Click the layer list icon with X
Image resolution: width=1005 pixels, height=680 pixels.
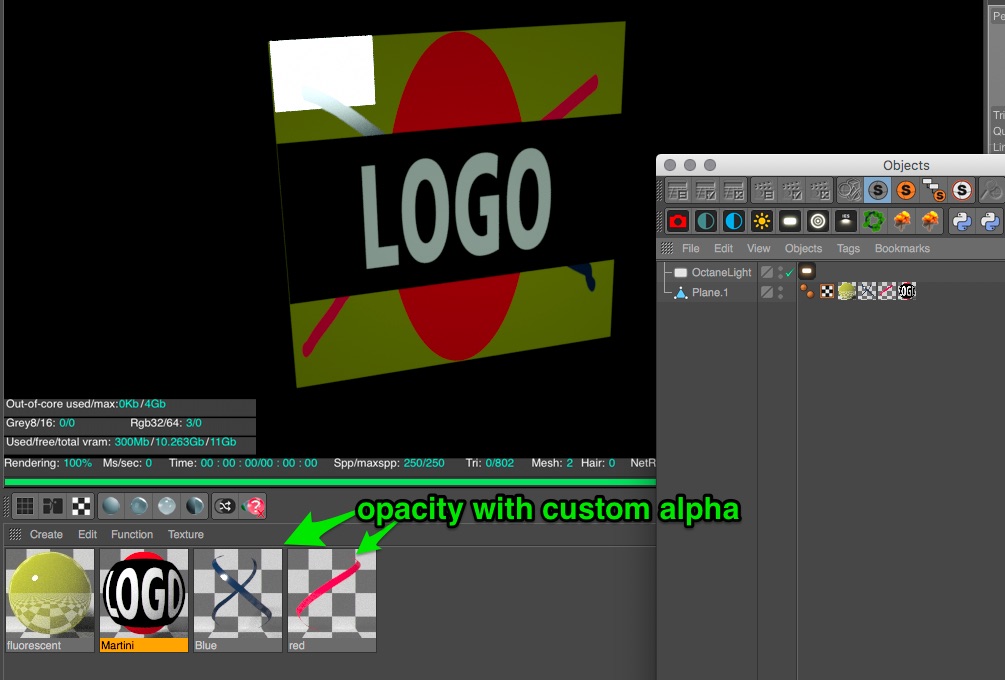(734, 190)
